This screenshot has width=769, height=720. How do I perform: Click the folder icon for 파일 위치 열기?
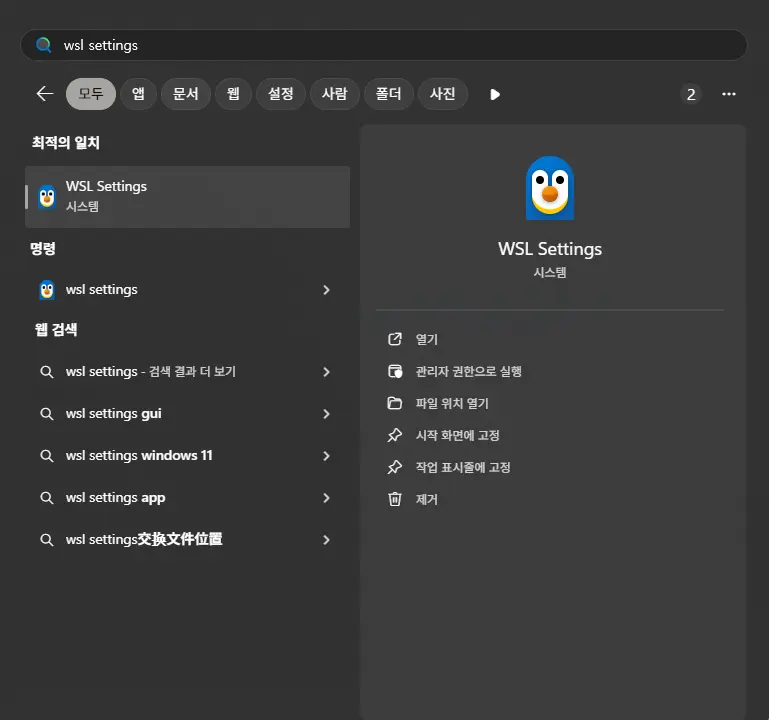395,403
